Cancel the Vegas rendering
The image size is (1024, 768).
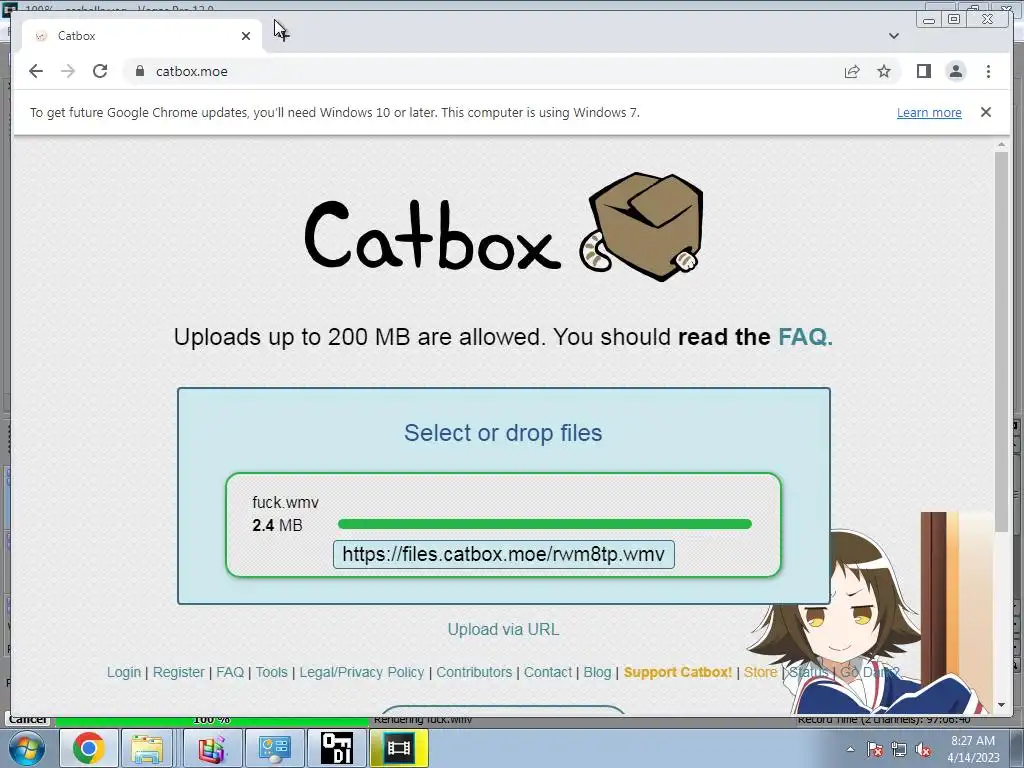click(x=27, y=720)
